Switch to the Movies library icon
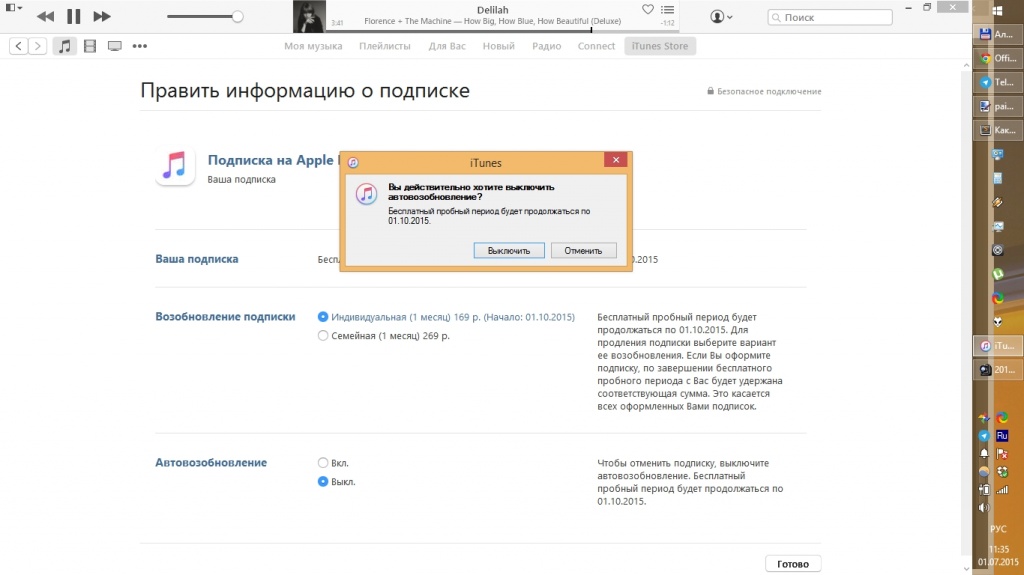The height and width of the screenshot is (575, 1024). click(x=90, y=46)
